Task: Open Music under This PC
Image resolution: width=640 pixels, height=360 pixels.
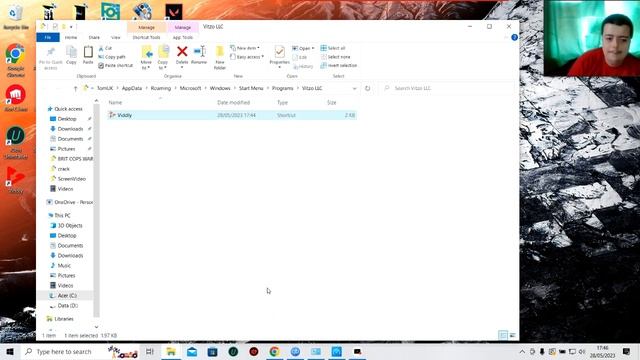Action: click(64, 265)
